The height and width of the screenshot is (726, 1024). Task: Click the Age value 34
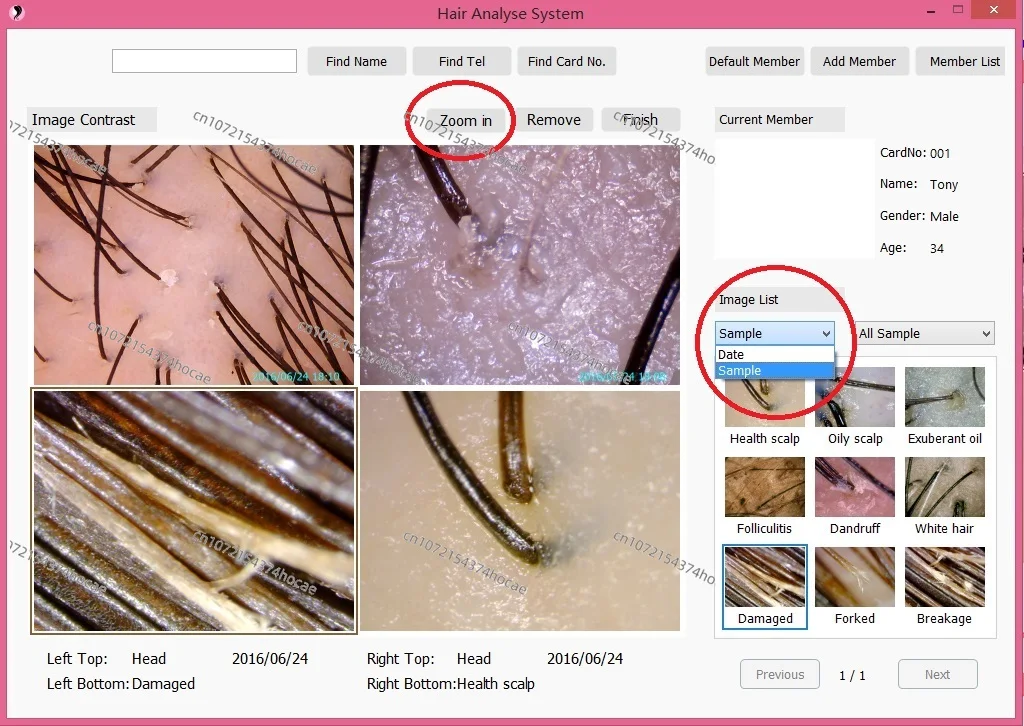click(936, 249)
